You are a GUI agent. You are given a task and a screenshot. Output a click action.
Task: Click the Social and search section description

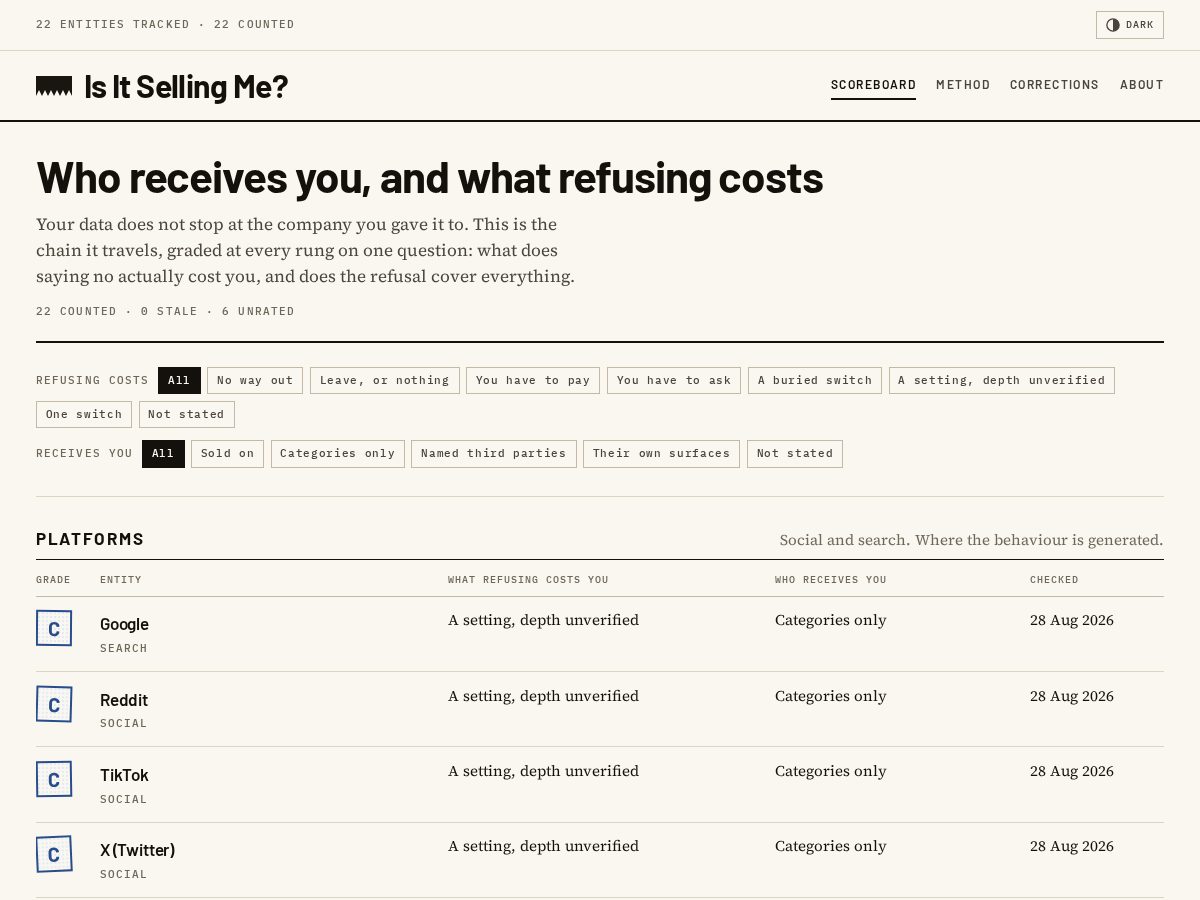coord(971,540)
